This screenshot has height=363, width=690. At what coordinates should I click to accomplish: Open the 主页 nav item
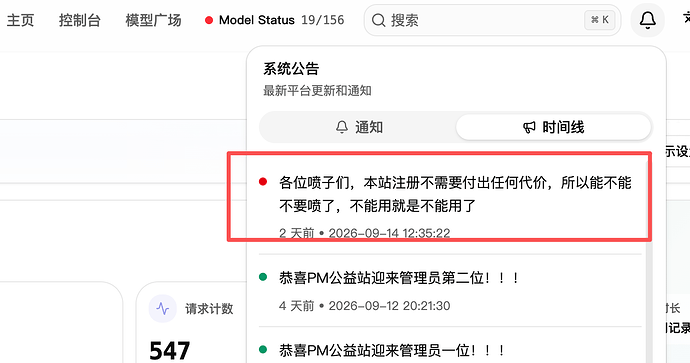[x=20, y=20]
